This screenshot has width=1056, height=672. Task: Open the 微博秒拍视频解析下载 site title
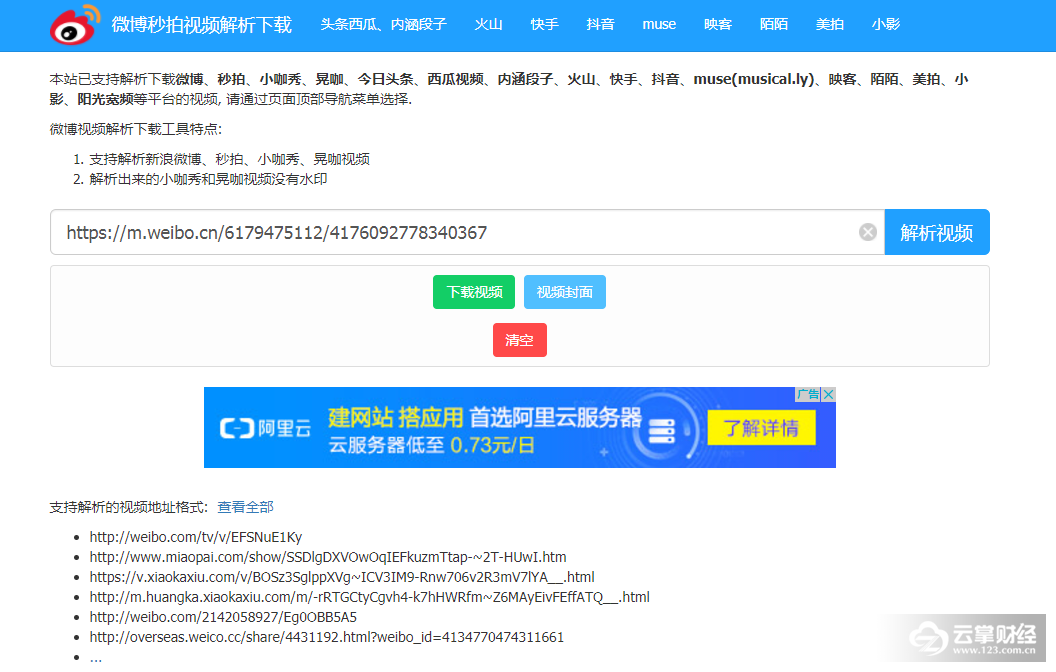pyautogui.click(x=201, y=25)
